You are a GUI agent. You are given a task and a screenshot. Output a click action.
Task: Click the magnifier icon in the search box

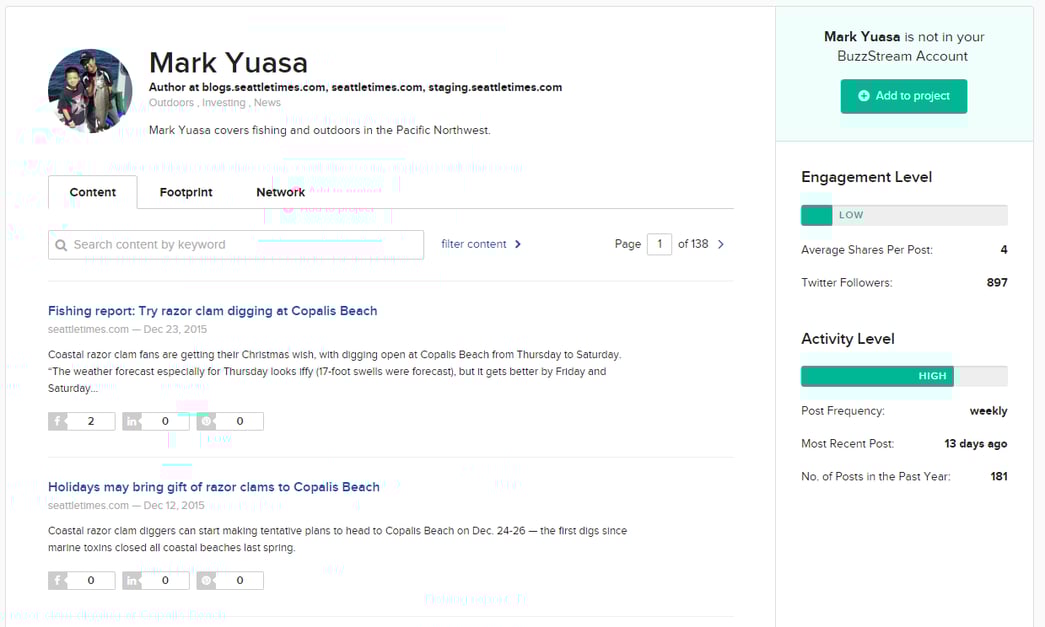[61, 245]
